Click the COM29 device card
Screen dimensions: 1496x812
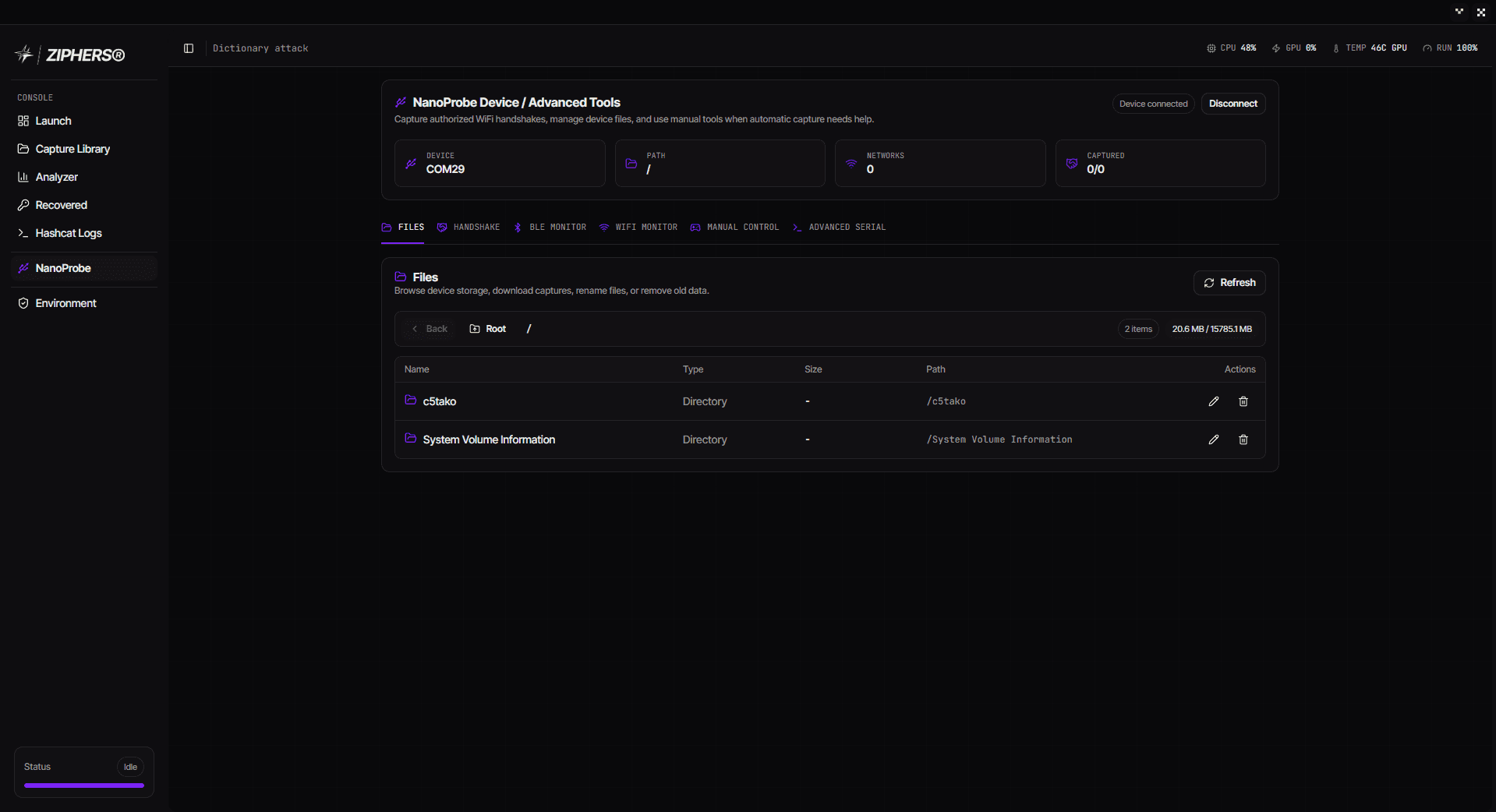(x=500, y=163)
